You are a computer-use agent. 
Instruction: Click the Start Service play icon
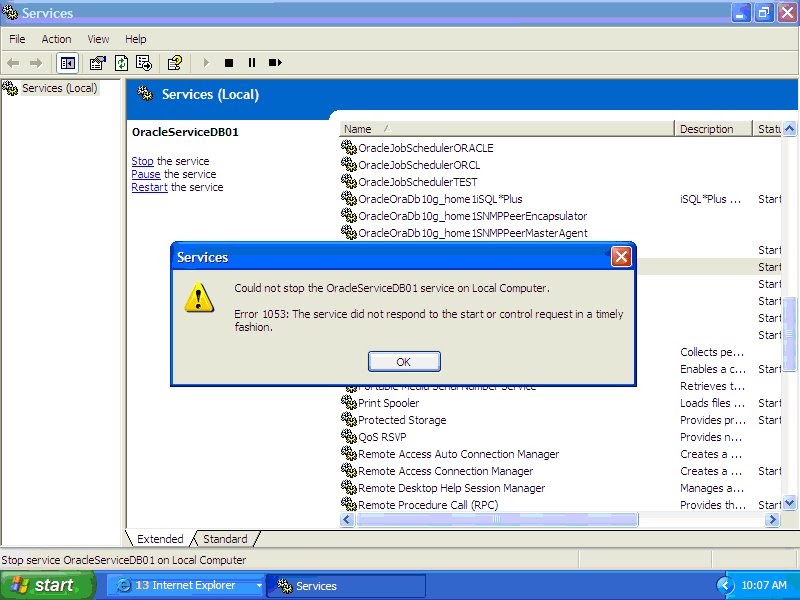tap(206, 63)
